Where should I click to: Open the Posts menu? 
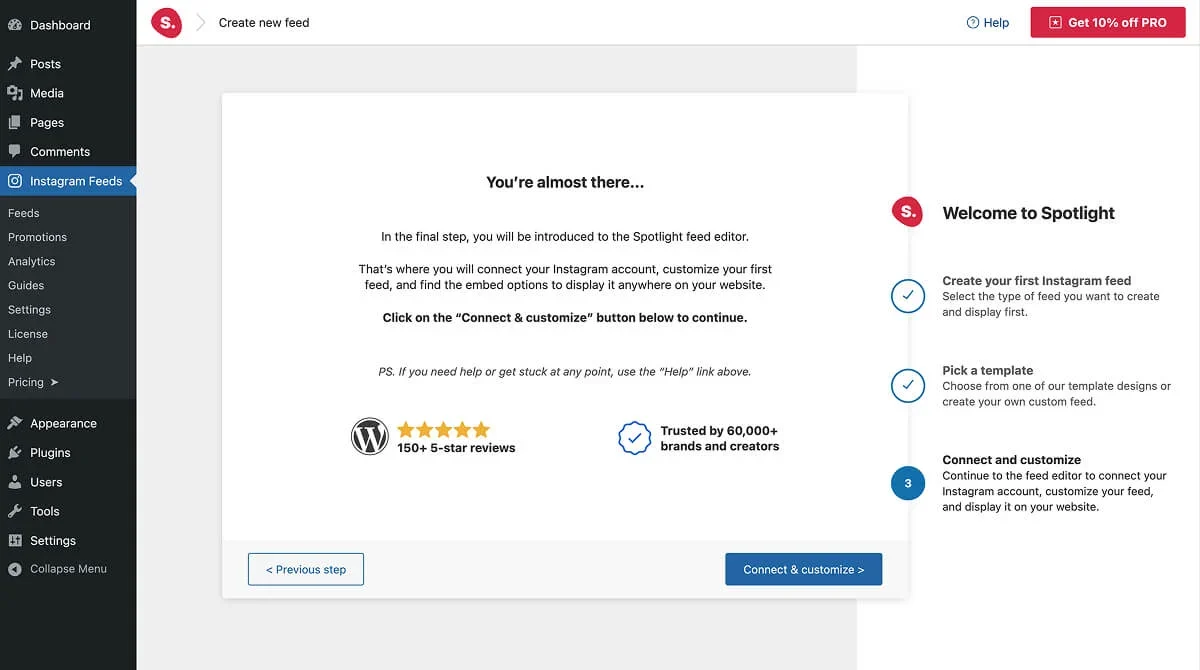tap(68, 64)
